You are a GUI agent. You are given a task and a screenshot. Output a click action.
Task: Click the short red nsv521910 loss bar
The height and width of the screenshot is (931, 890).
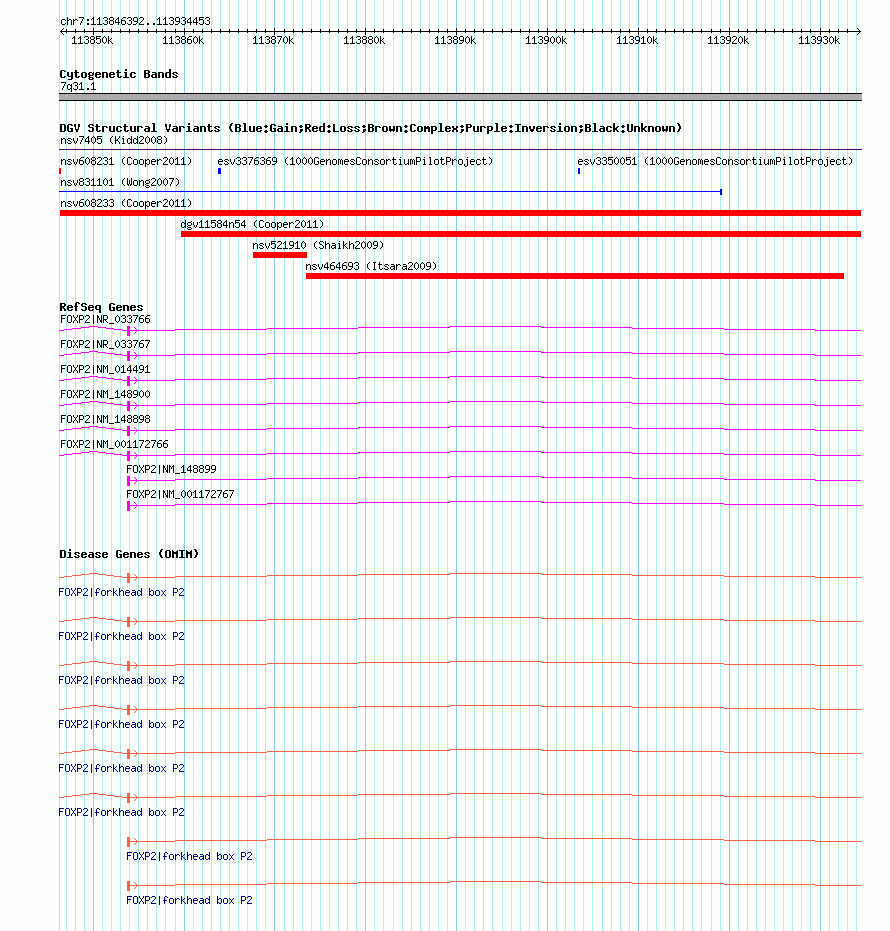tap(280, 255)
